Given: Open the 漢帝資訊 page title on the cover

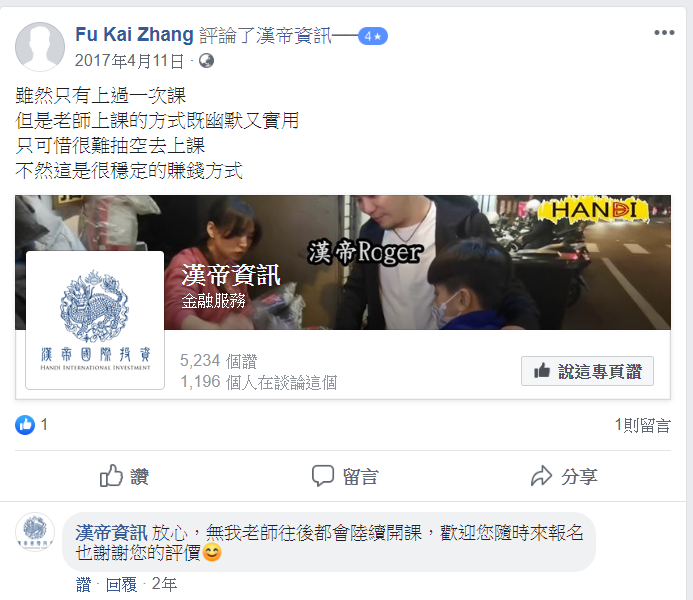Looking at the screenshot, I should point(231,275).
